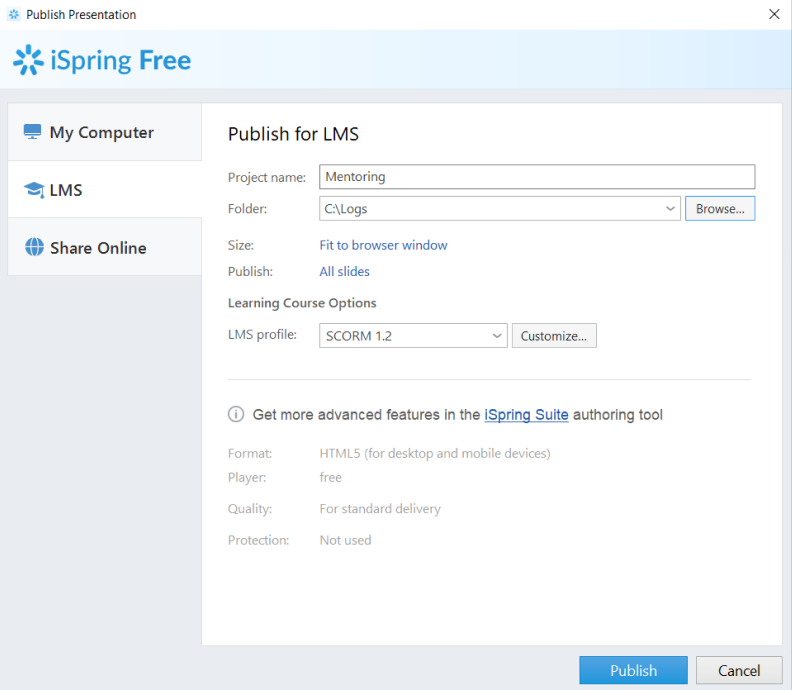Cancel the publish dialog

point(739,670)
